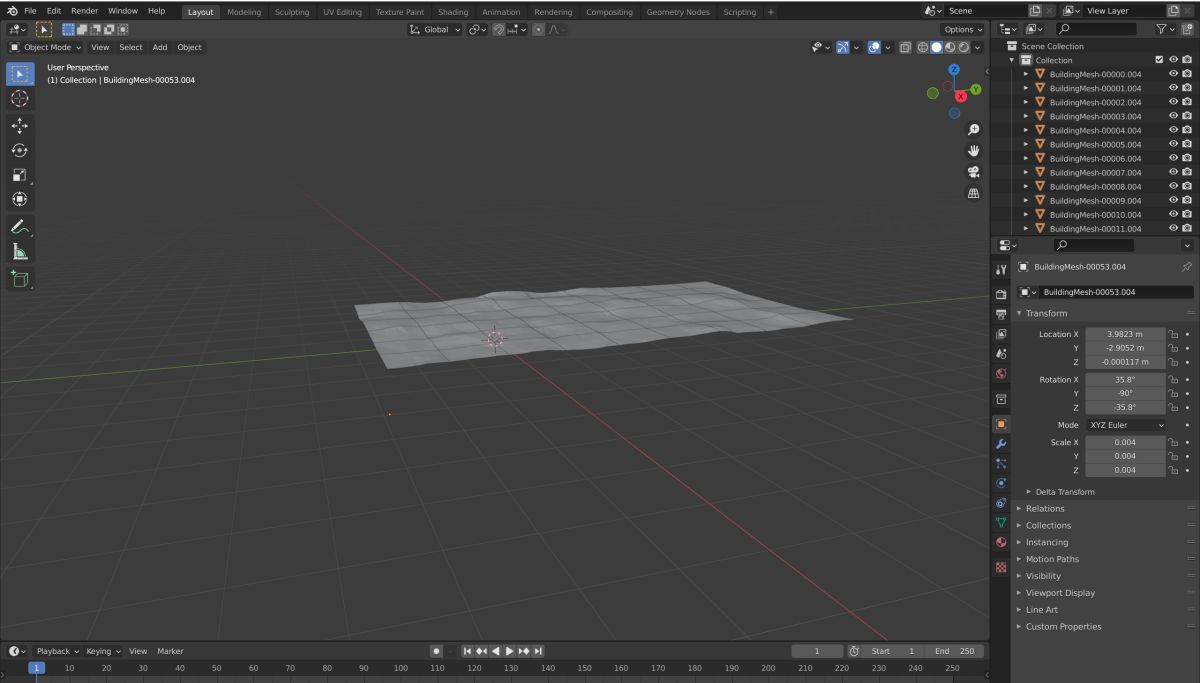Lock the Rotation Z value
Image resolution: width=1200 pixels, height=683 pixels.
[1173, 407]
